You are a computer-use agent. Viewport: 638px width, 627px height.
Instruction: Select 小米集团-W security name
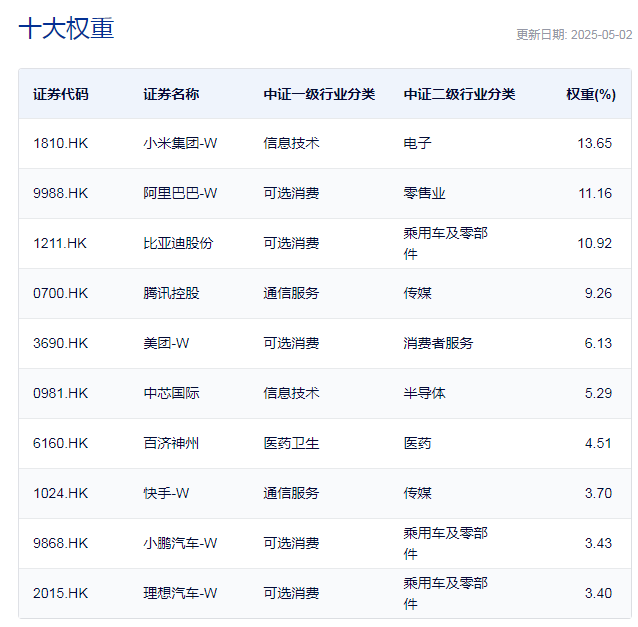(180, 143)
